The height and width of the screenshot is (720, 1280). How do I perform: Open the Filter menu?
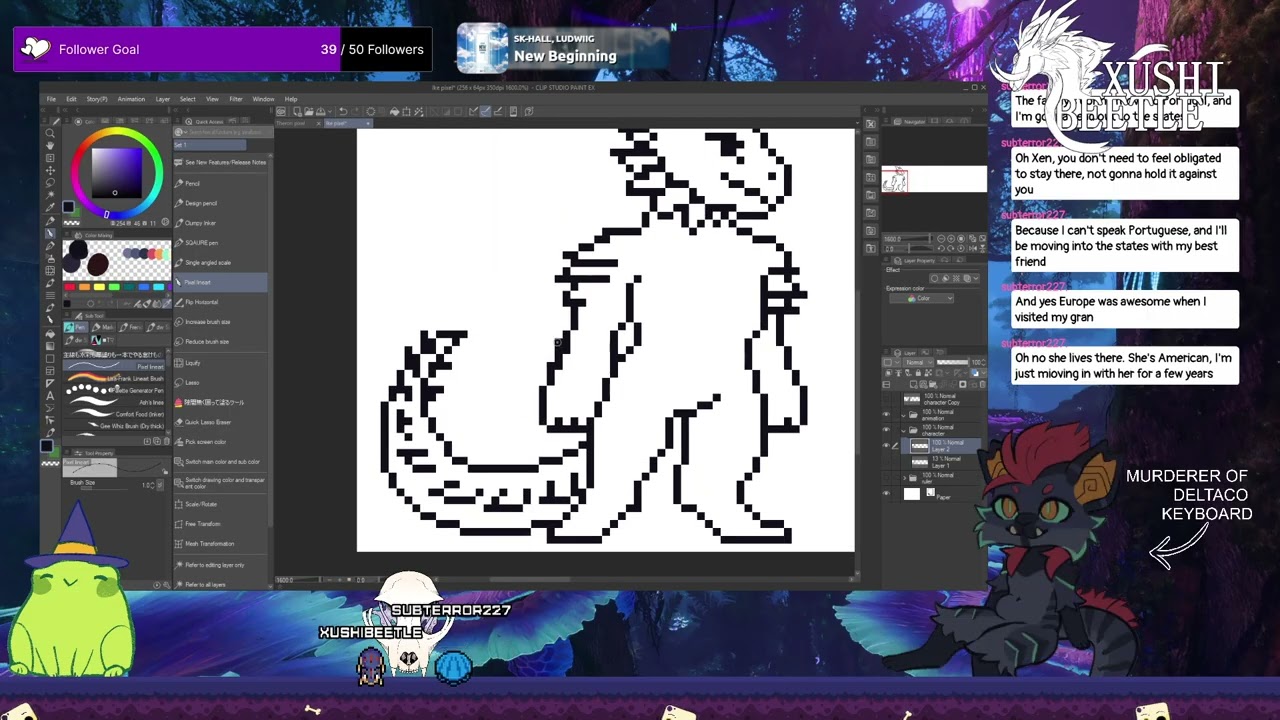pyautogui.click(x=236, y=99)
